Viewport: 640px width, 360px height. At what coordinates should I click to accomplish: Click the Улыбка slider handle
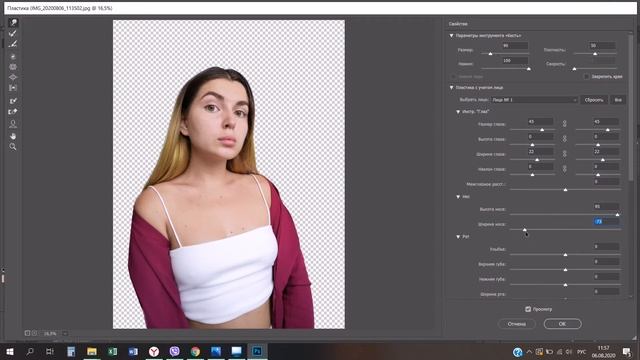pyautogui.click(x=565, y=254)
